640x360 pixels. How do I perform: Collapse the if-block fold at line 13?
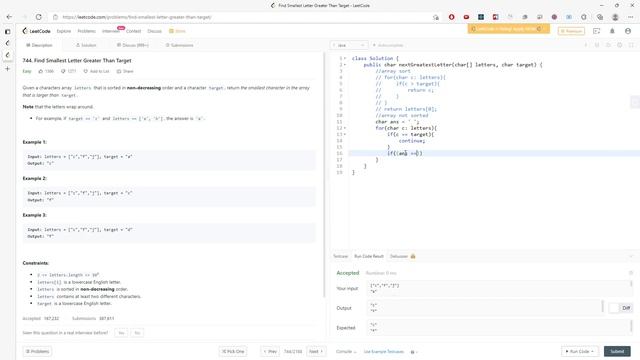coord(345,134)
